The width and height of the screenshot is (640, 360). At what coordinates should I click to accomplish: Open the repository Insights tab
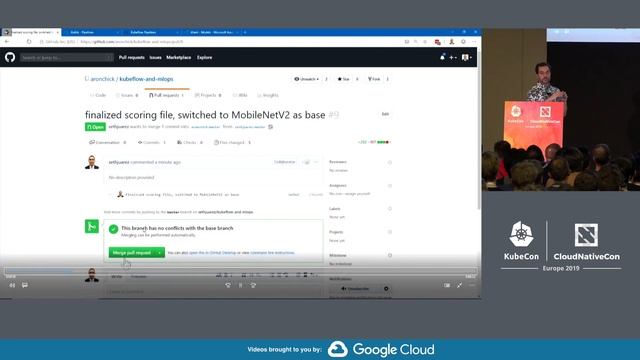(x=268, y=95)
